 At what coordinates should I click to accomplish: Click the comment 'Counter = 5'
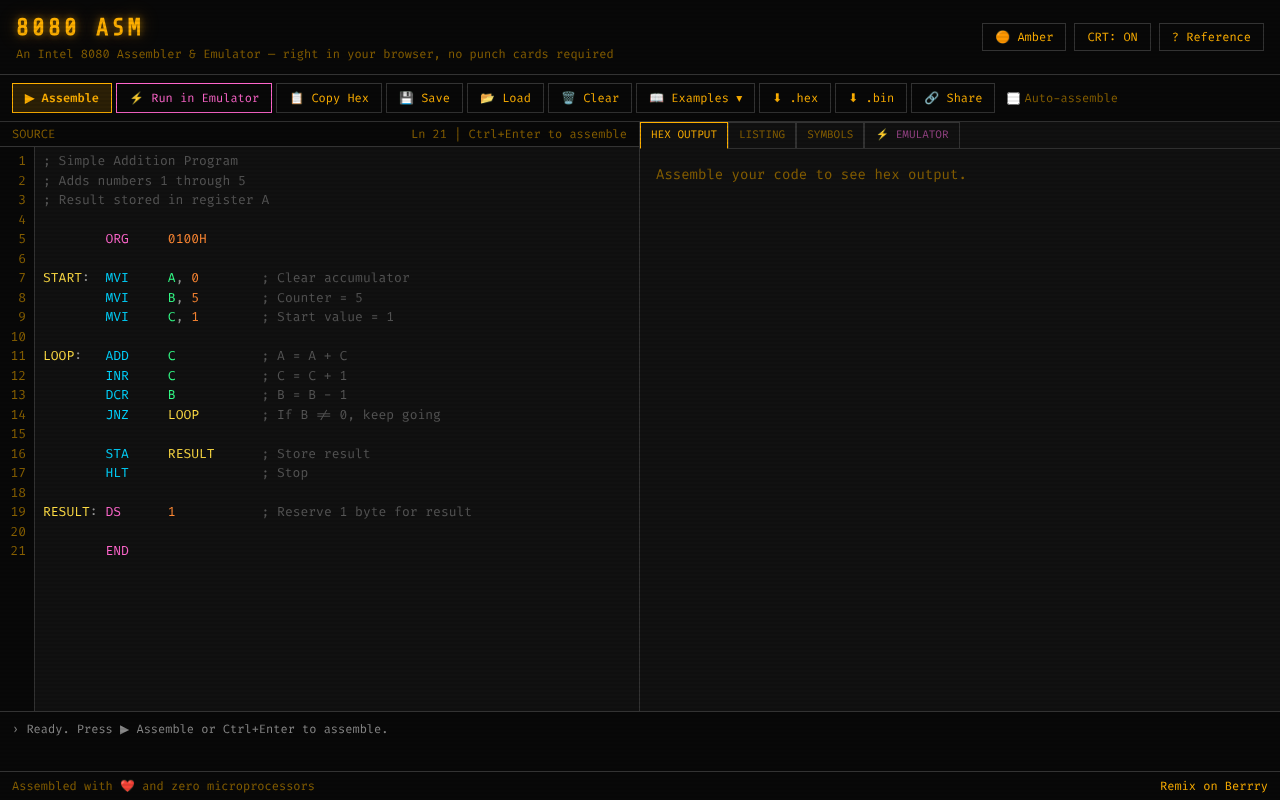[x=312, y=298]
